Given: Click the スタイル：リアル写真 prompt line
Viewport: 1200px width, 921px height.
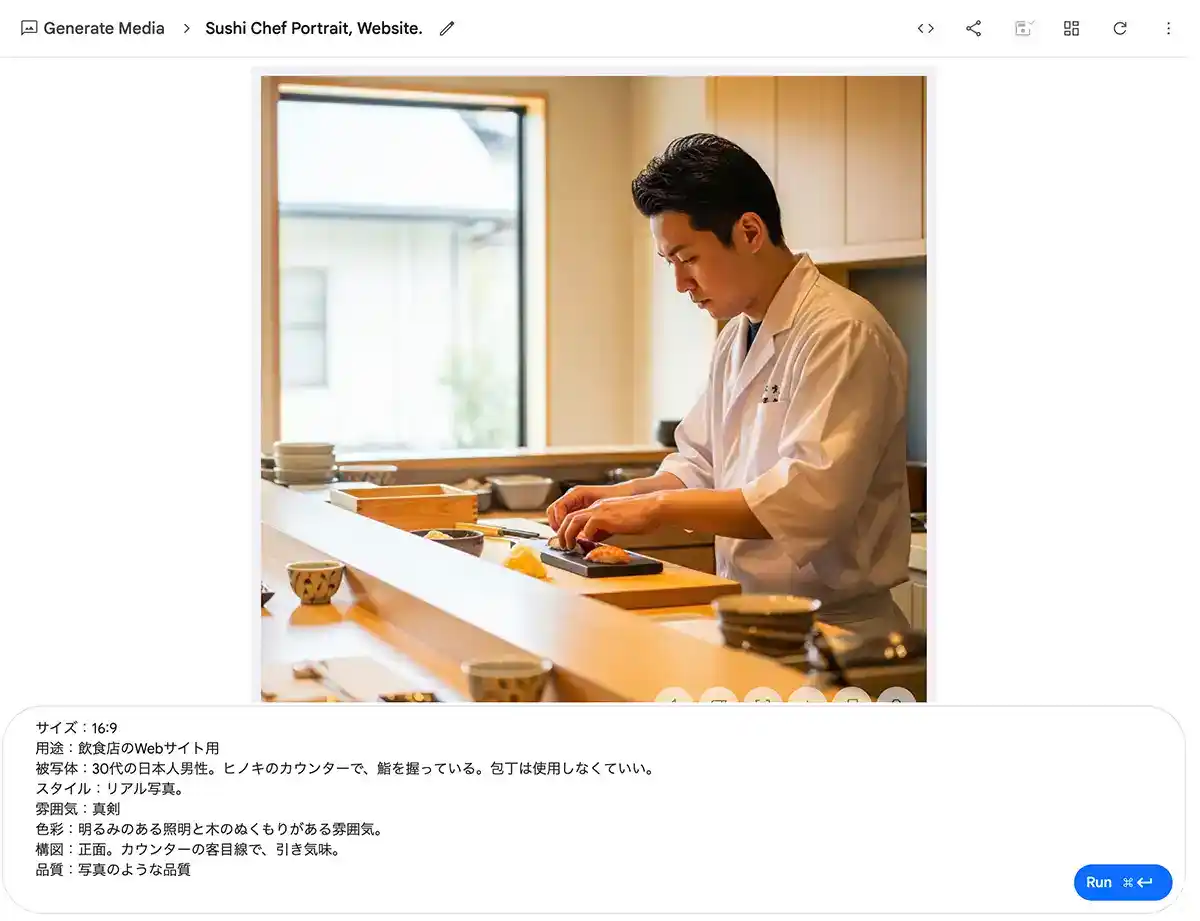Looking at the screenshot, I should [x=110, y=789].
